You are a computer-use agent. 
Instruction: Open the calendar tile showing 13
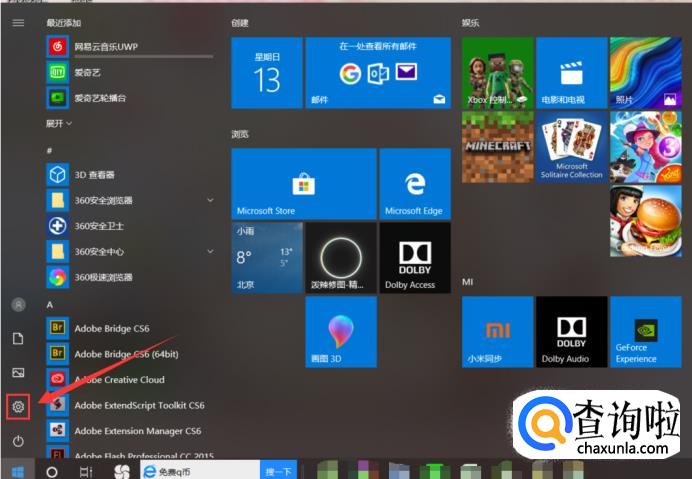tap(267, 73)
